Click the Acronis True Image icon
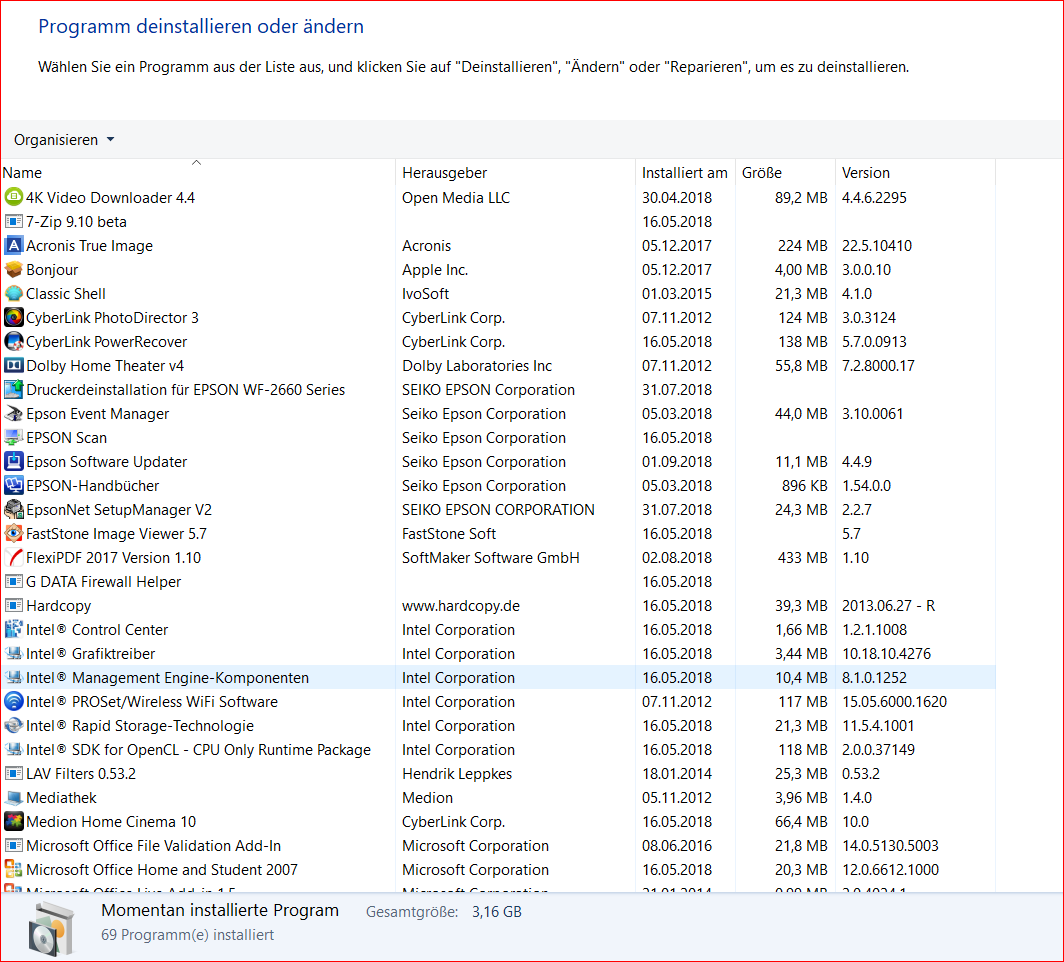The image size is (1064, 962). [x=14, y=246]
